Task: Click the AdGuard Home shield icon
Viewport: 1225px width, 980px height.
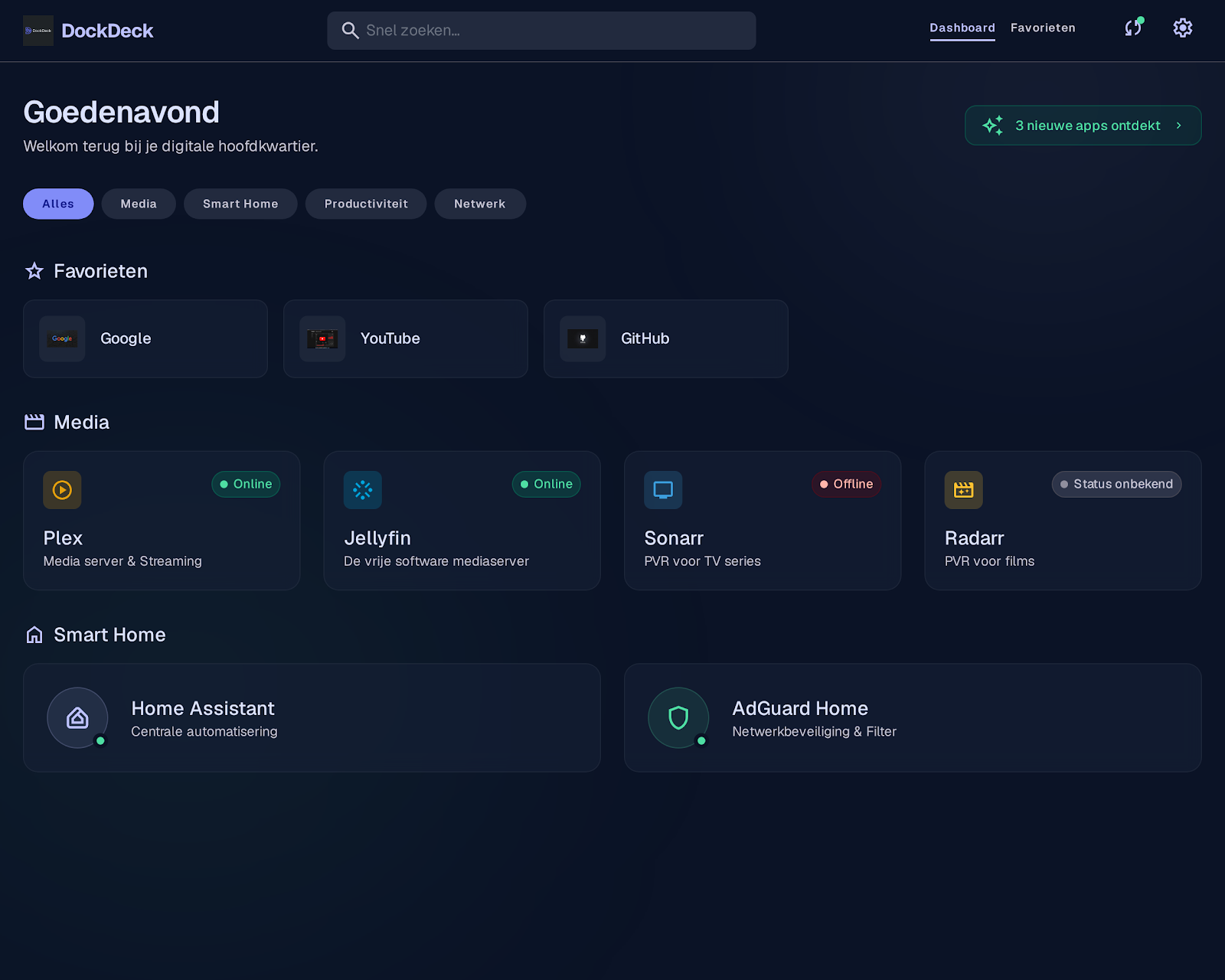Action: click(x=678, y=718)
